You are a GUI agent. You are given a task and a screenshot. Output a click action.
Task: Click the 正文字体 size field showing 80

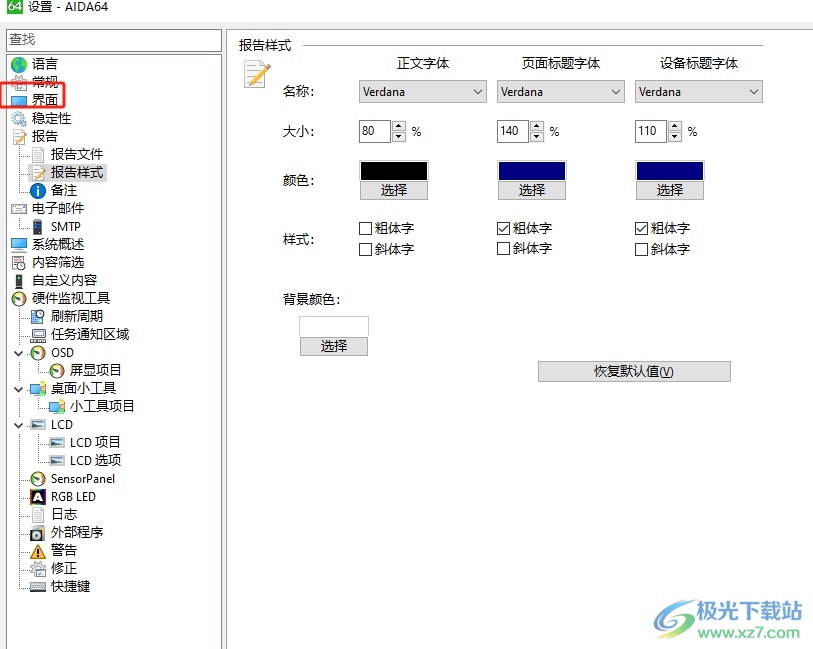(x=375, y=131)
